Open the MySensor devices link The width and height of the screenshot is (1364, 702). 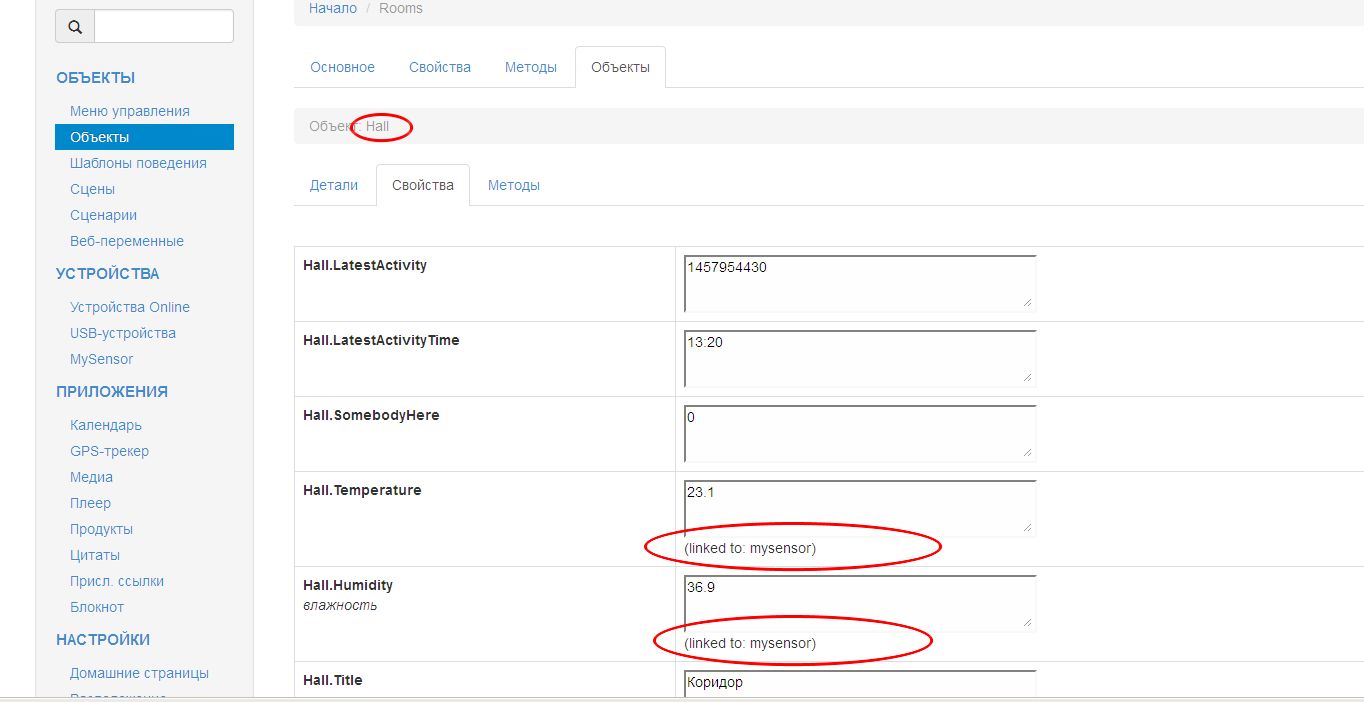101,359
